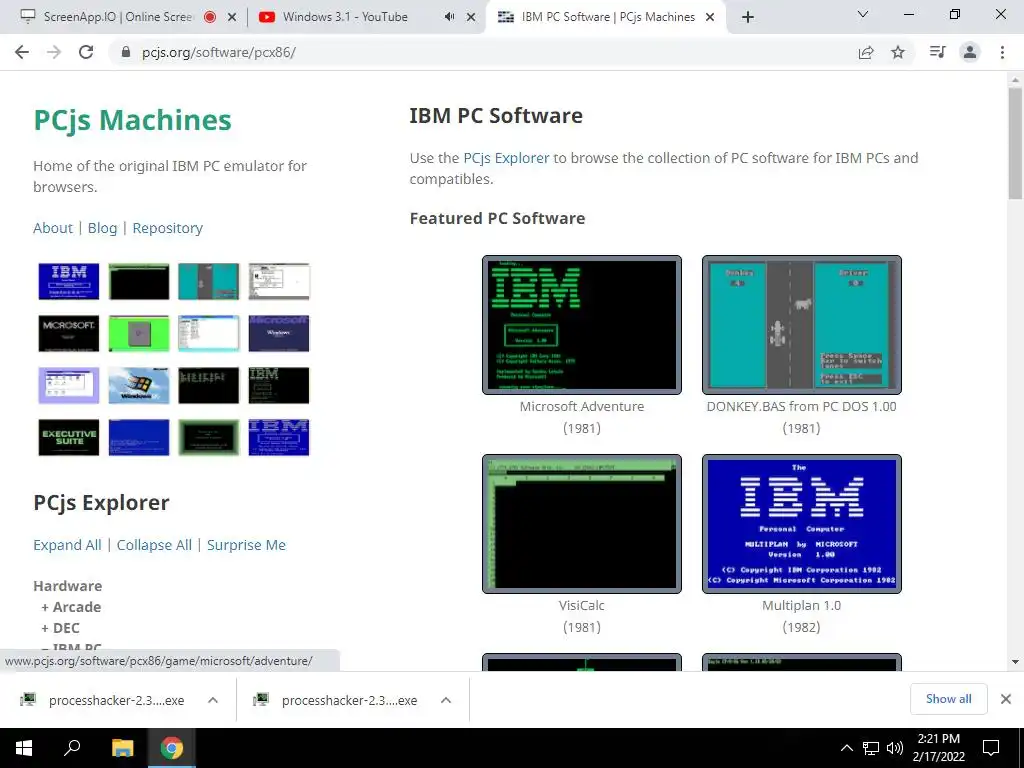Open the Microsoft Adventure screenshot
Image resolution: width=1024 pixels, height=768 pixels.
[582, 325]
